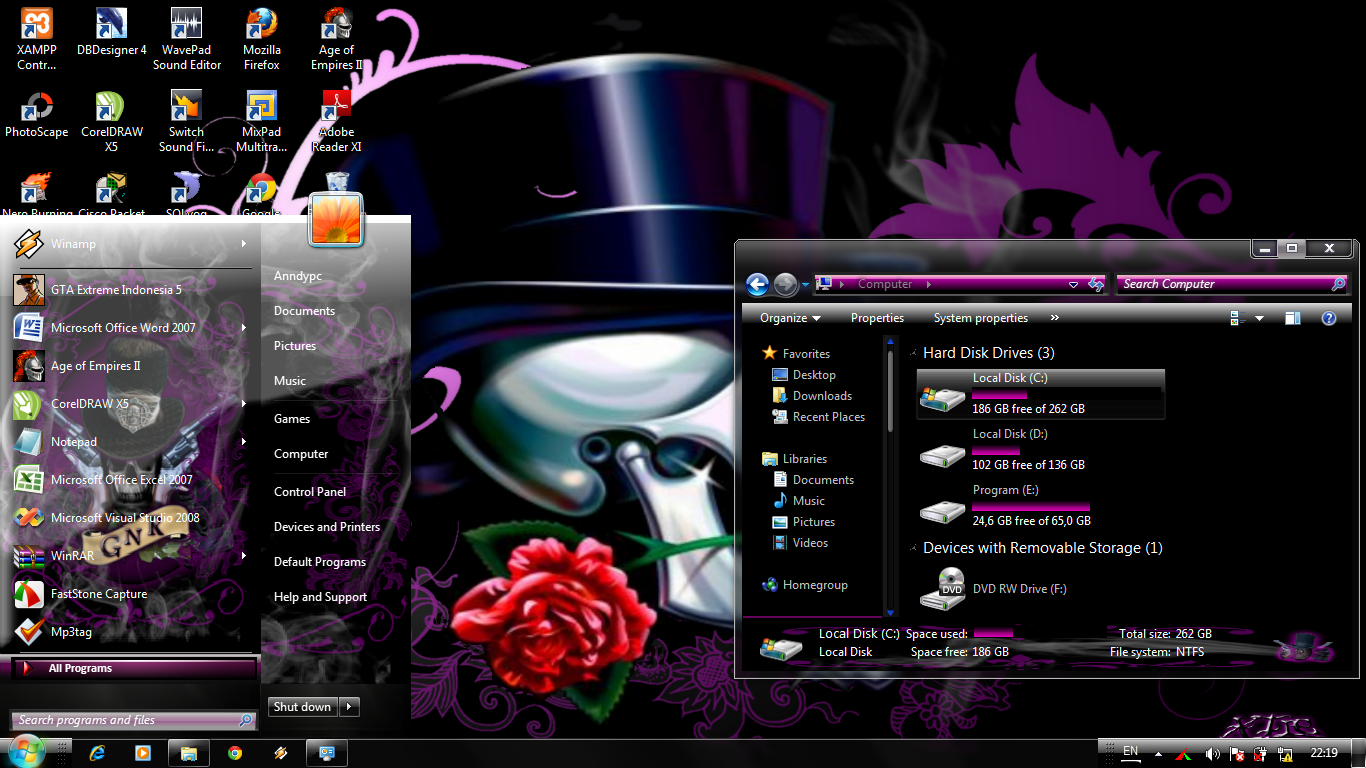Open the recent pages arrow beside Forward
Viewport: 1366px width, 768px height.
point(805,285)
